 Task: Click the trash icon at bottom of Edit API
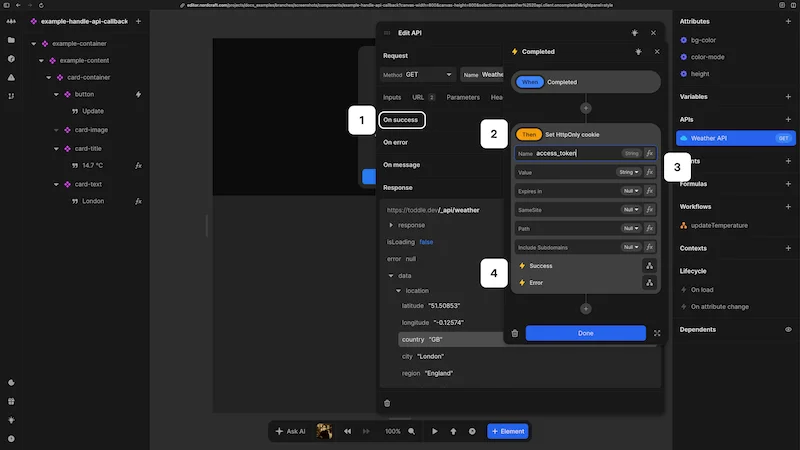tap(387, 404)
